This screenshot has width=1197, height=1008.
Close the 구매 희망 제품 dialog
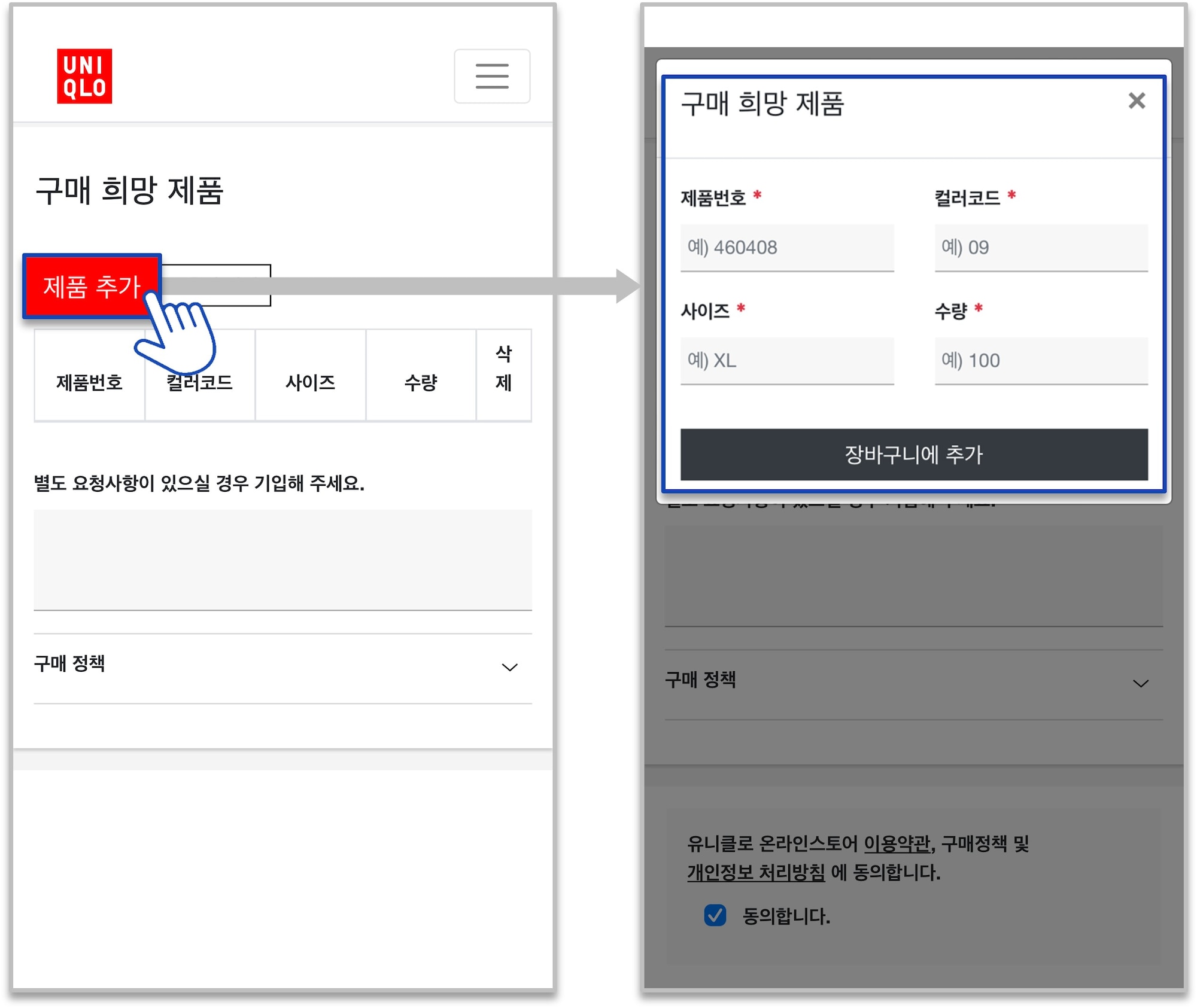[1137, 101]
